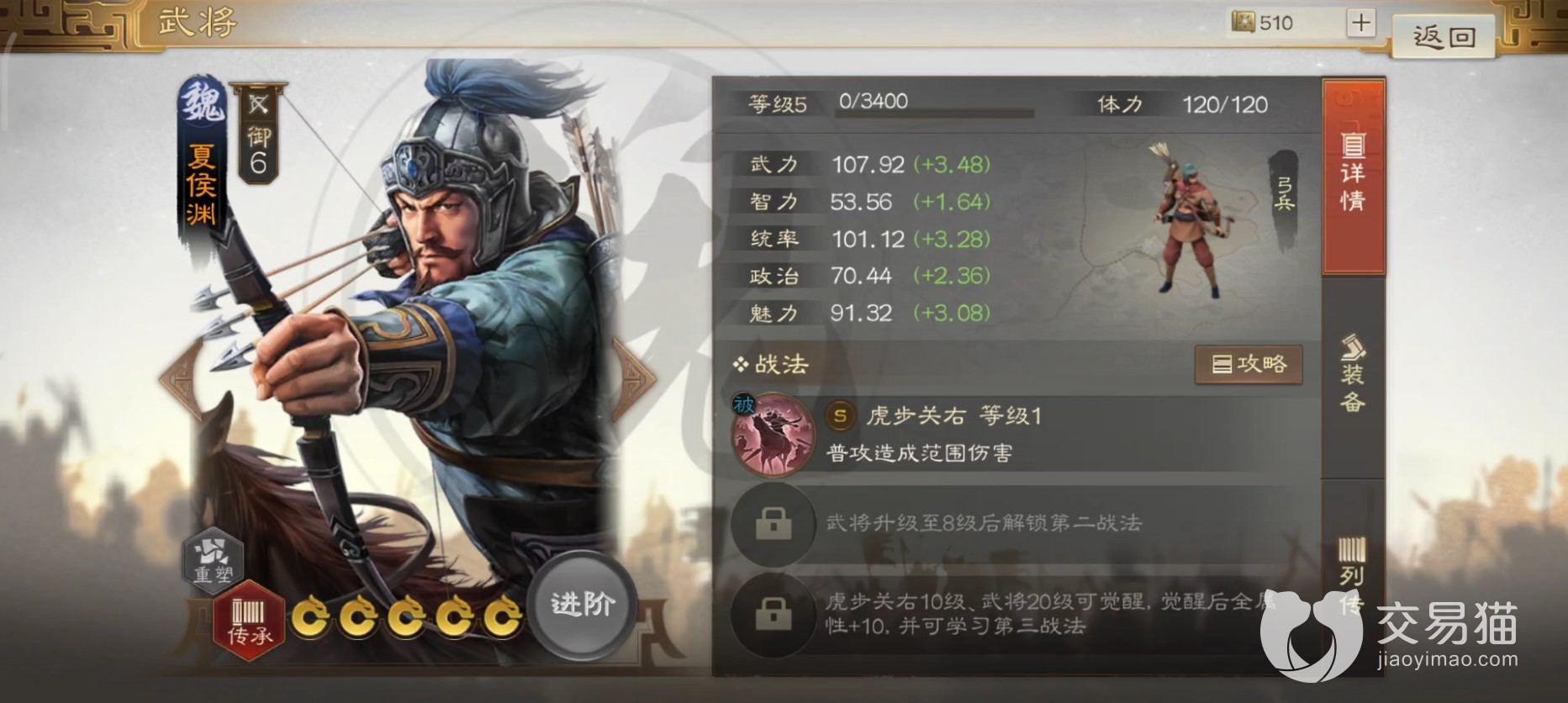The image size is (1568, 703).
Task: Tap the 重塑 reshape icon
Action: (213, 558)
